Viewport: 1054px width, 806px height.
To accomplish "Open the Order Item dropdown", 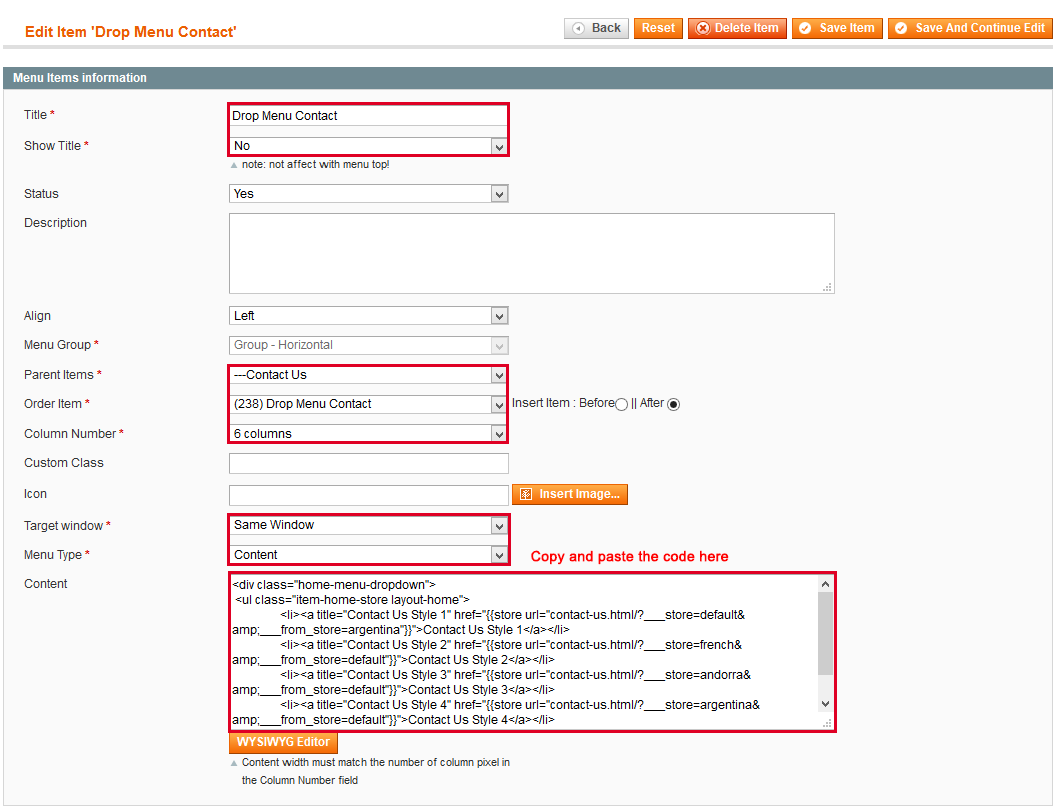I will tap(368, 404).
